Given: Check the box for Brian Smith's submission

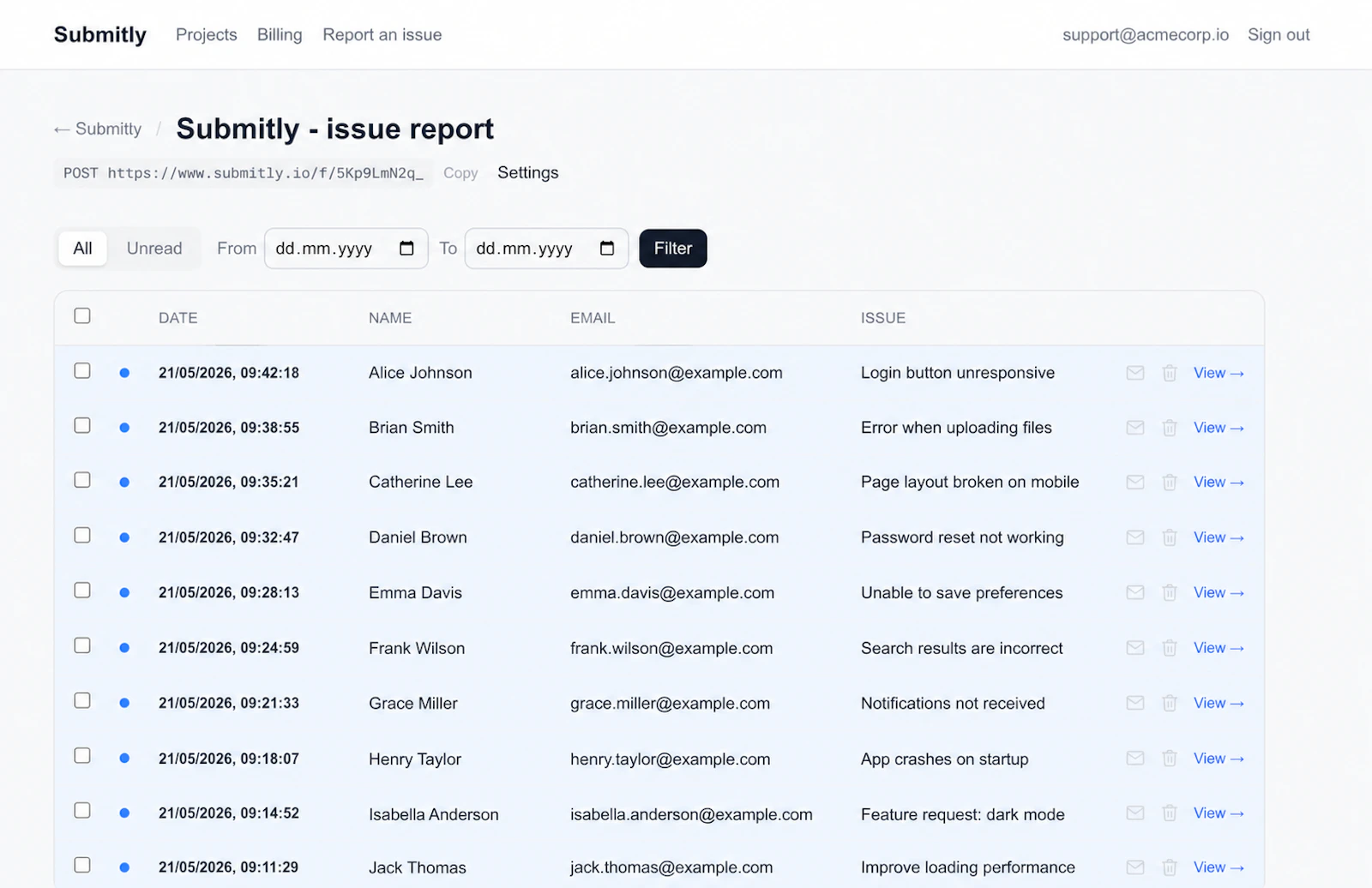Looking at the screenshot, I should pos(82,426).
